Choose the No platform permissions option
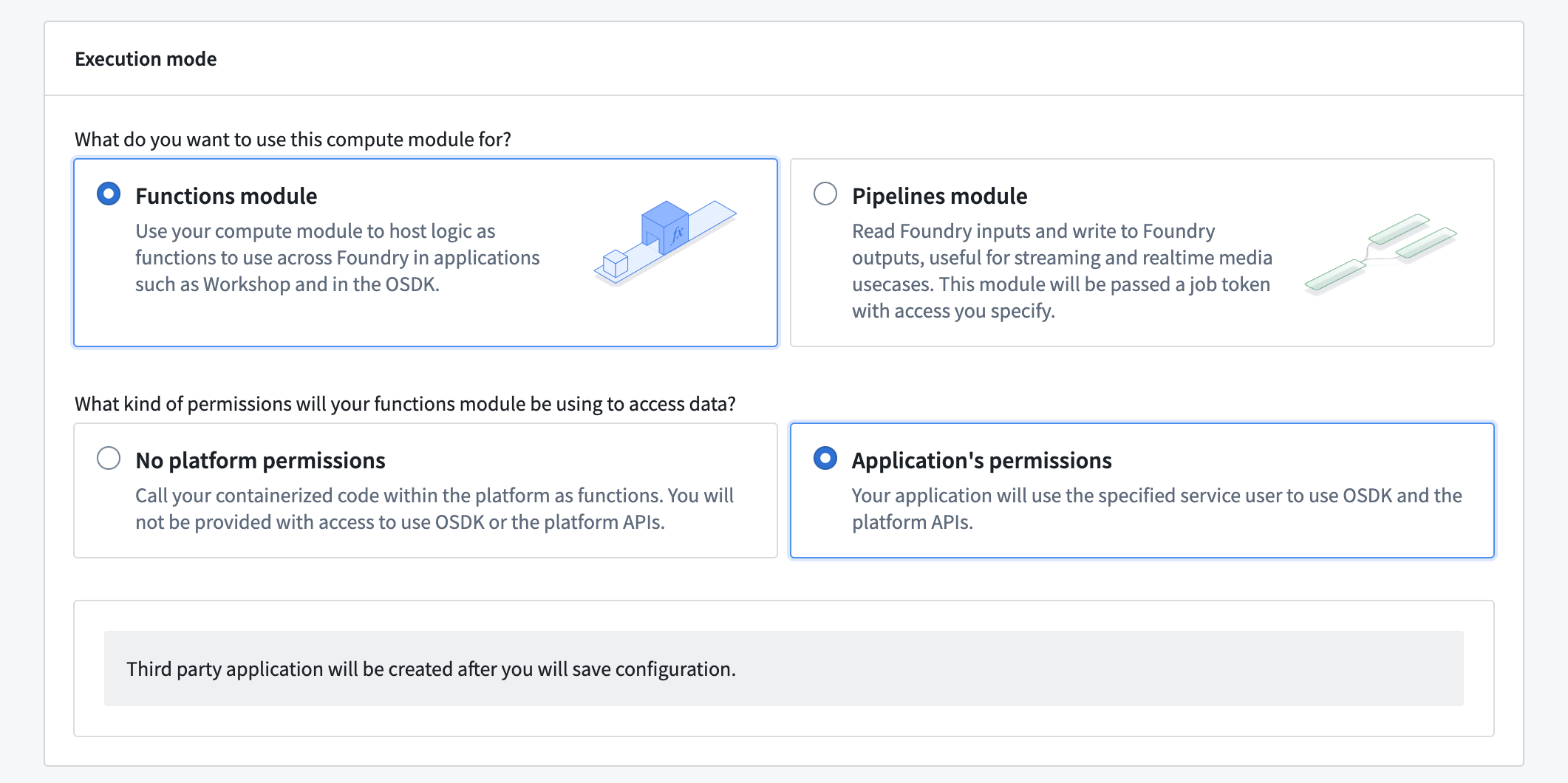1568x783 pixels. pyautogui.click(x=109, y=458)
